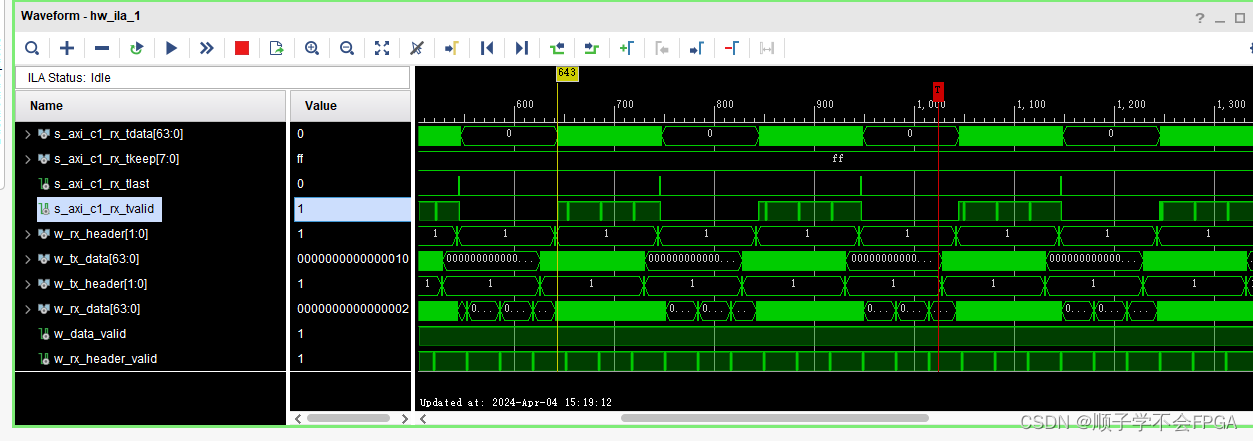The image size is (1253, 441).
Task: Select signal w_rx_header_valid
Action: pyautogui.click(x=105, y=358)
